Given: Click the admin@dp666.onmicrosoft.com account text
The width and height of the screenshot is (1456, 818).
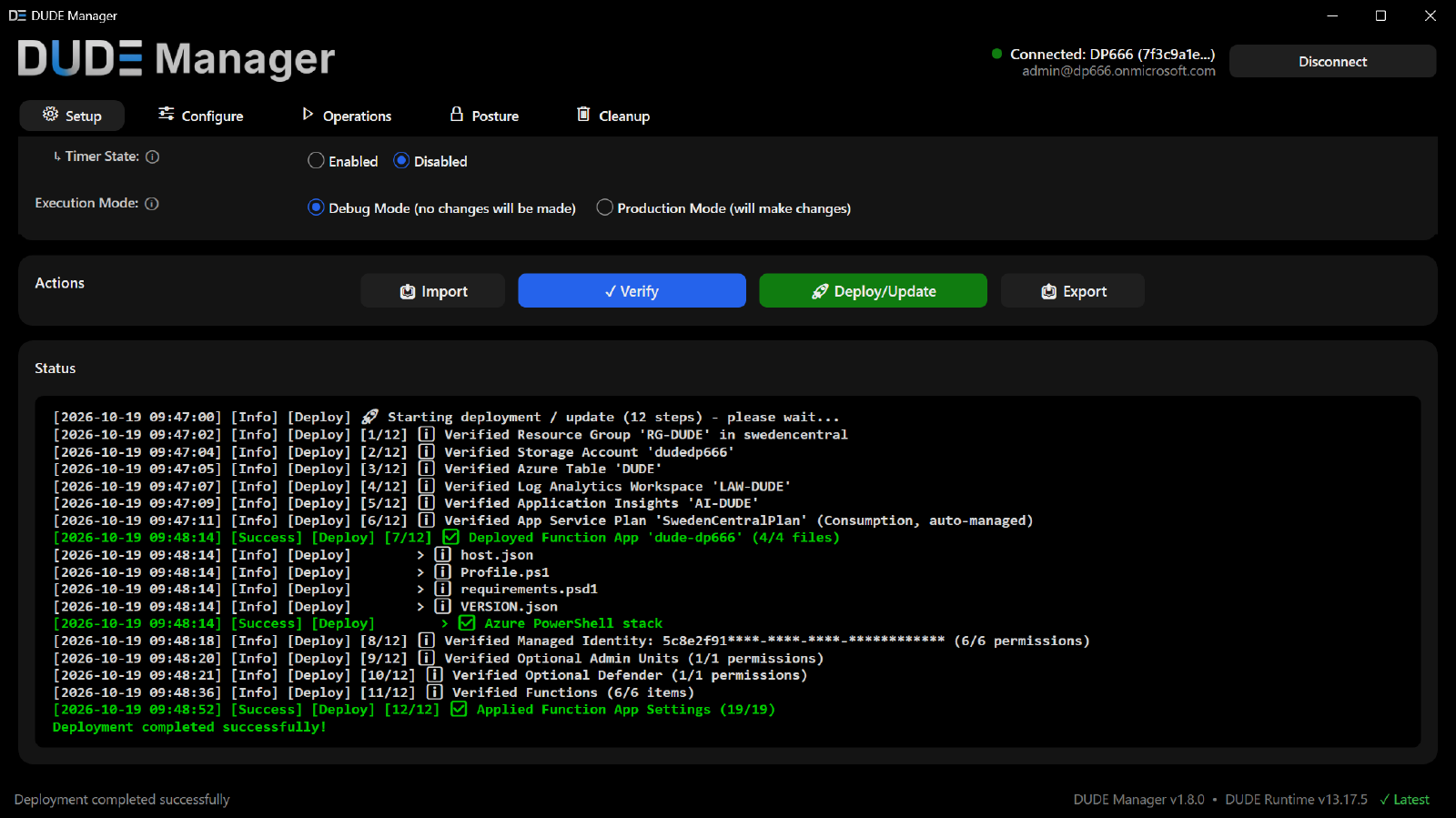Looking at the screenshot, I should 1118,71.
